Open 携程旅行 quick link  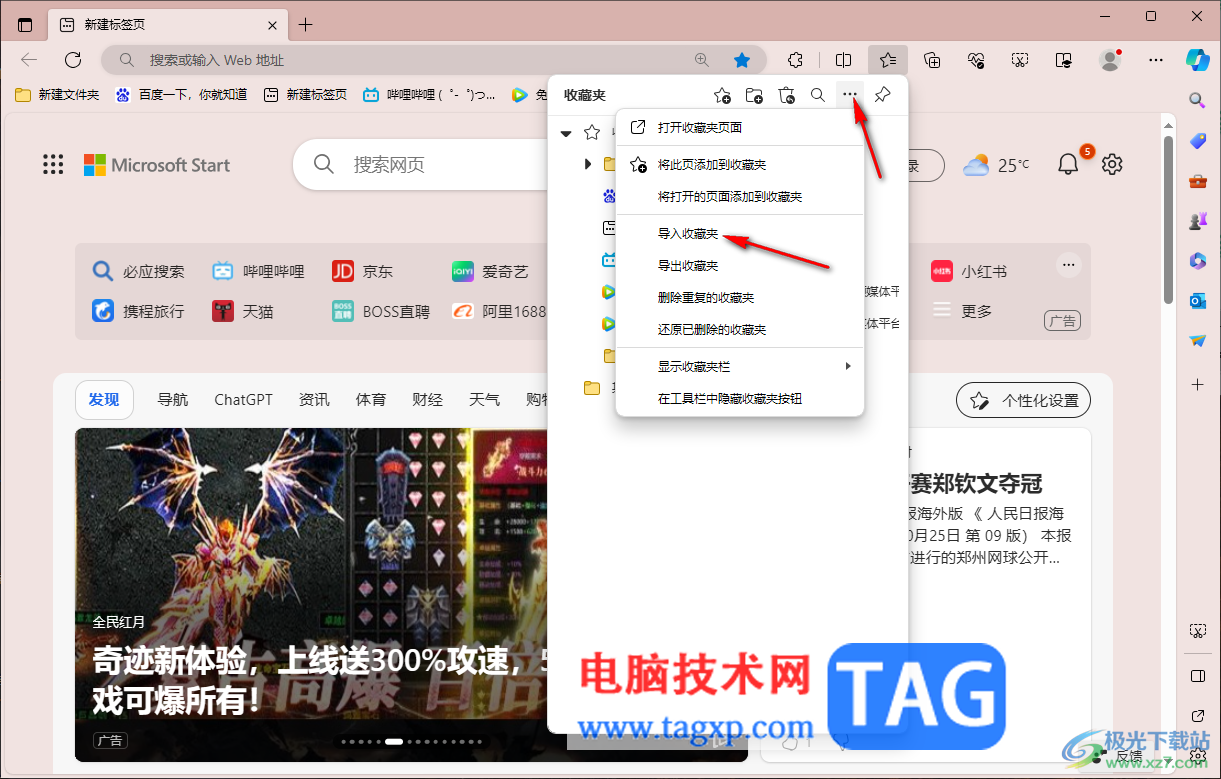pos(139,311)
